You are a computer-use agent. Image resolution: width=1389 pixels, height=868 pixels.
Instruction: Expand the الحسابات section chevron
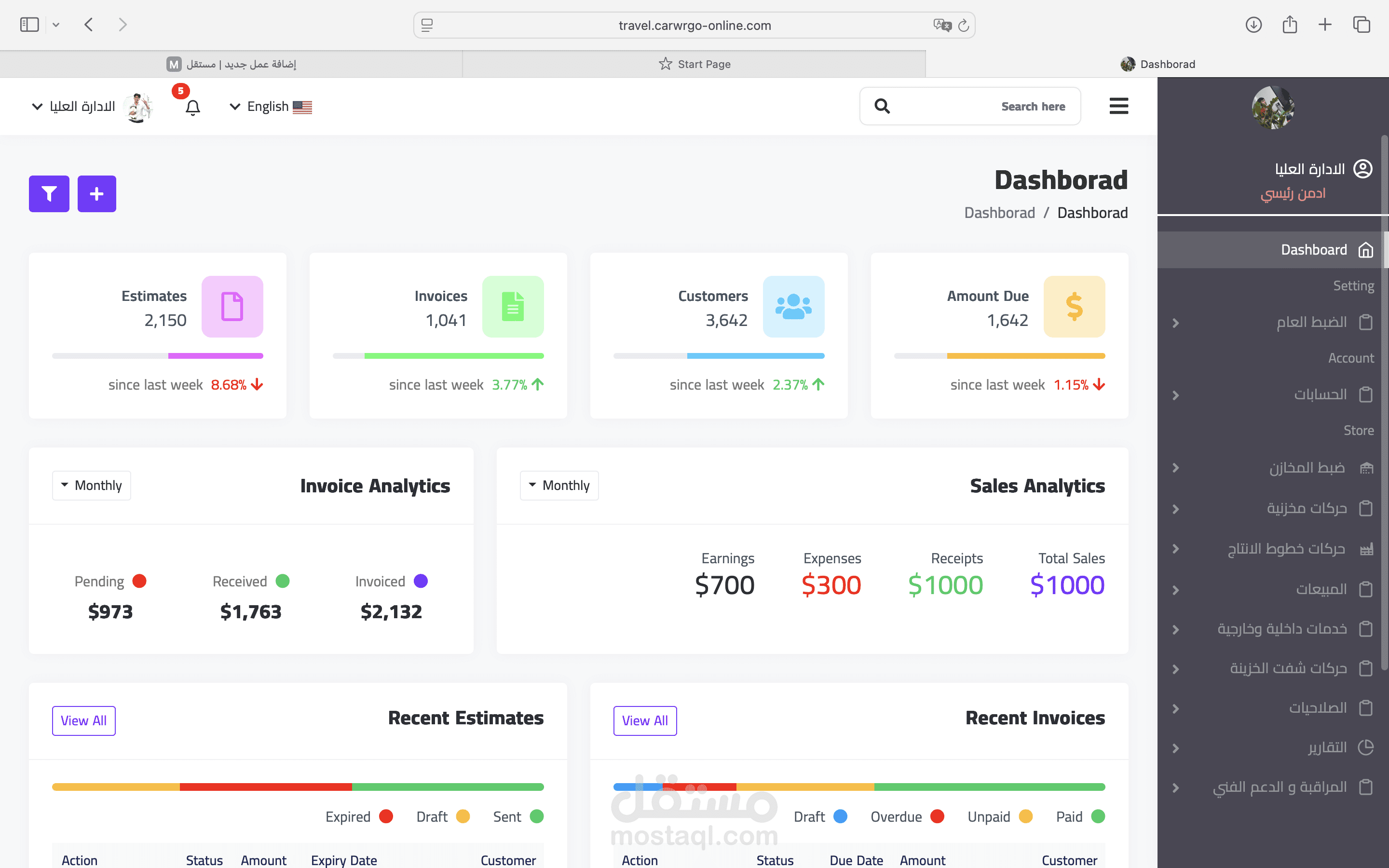click(x=1175, y=395)
